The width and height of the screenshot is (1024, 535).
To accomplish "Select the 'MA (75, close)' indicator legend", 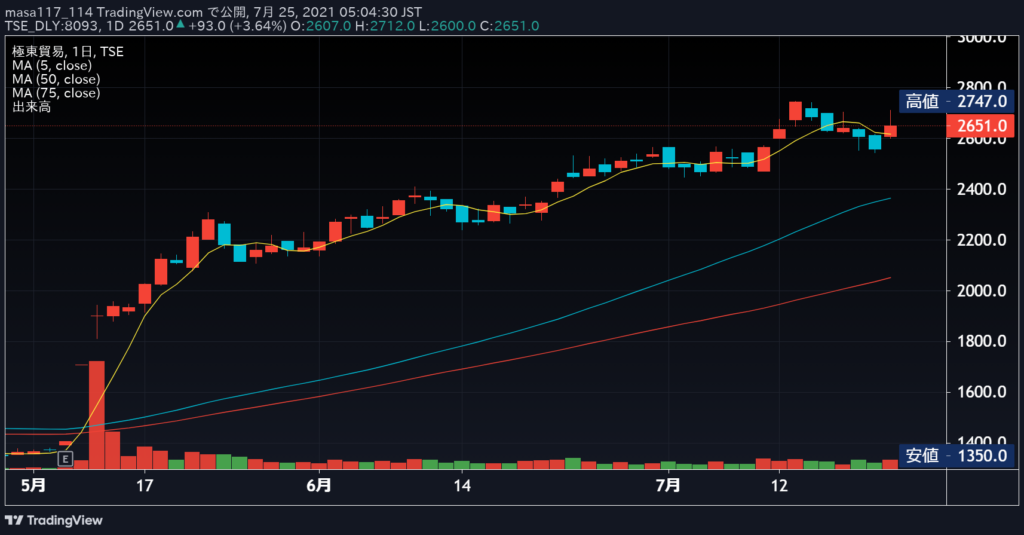I will (56, 93).
